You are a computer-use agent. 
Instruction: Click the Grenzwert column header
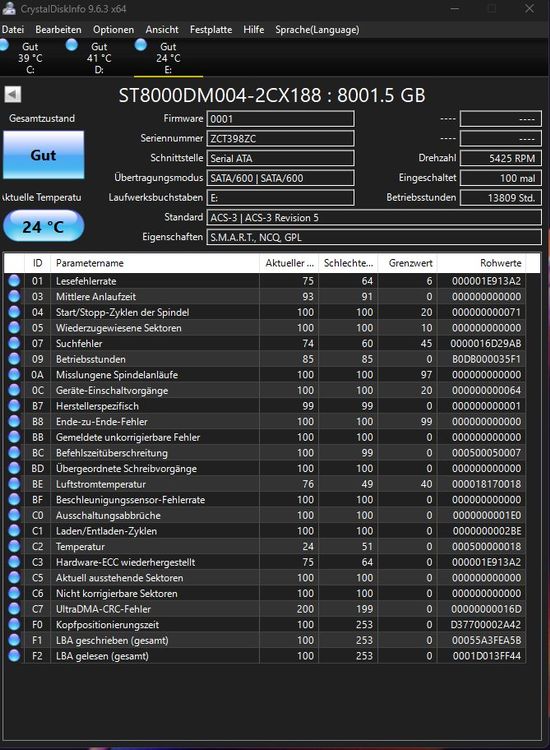point(407,263)
